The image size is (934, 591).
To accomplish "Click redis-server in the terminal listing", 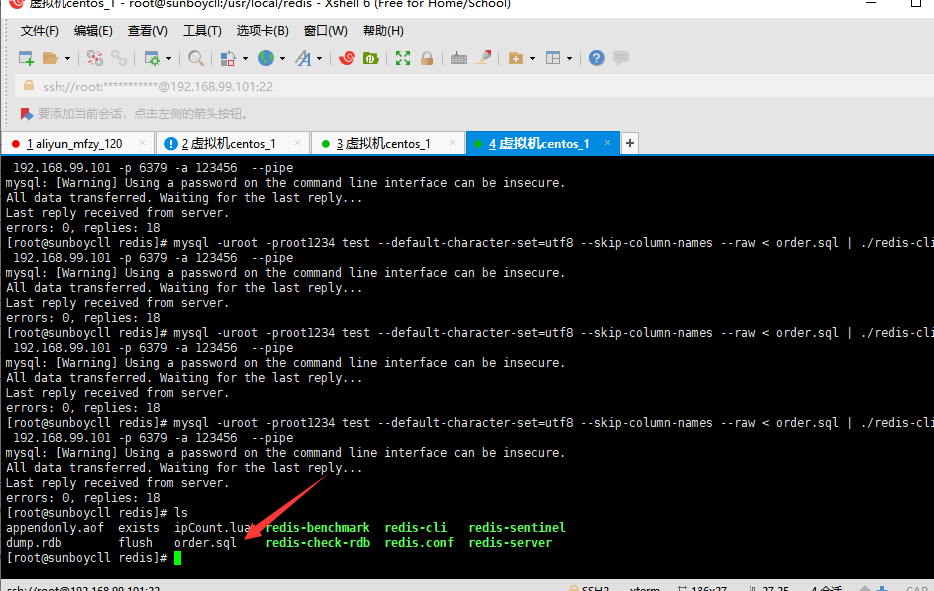I will tap(510, 543).
